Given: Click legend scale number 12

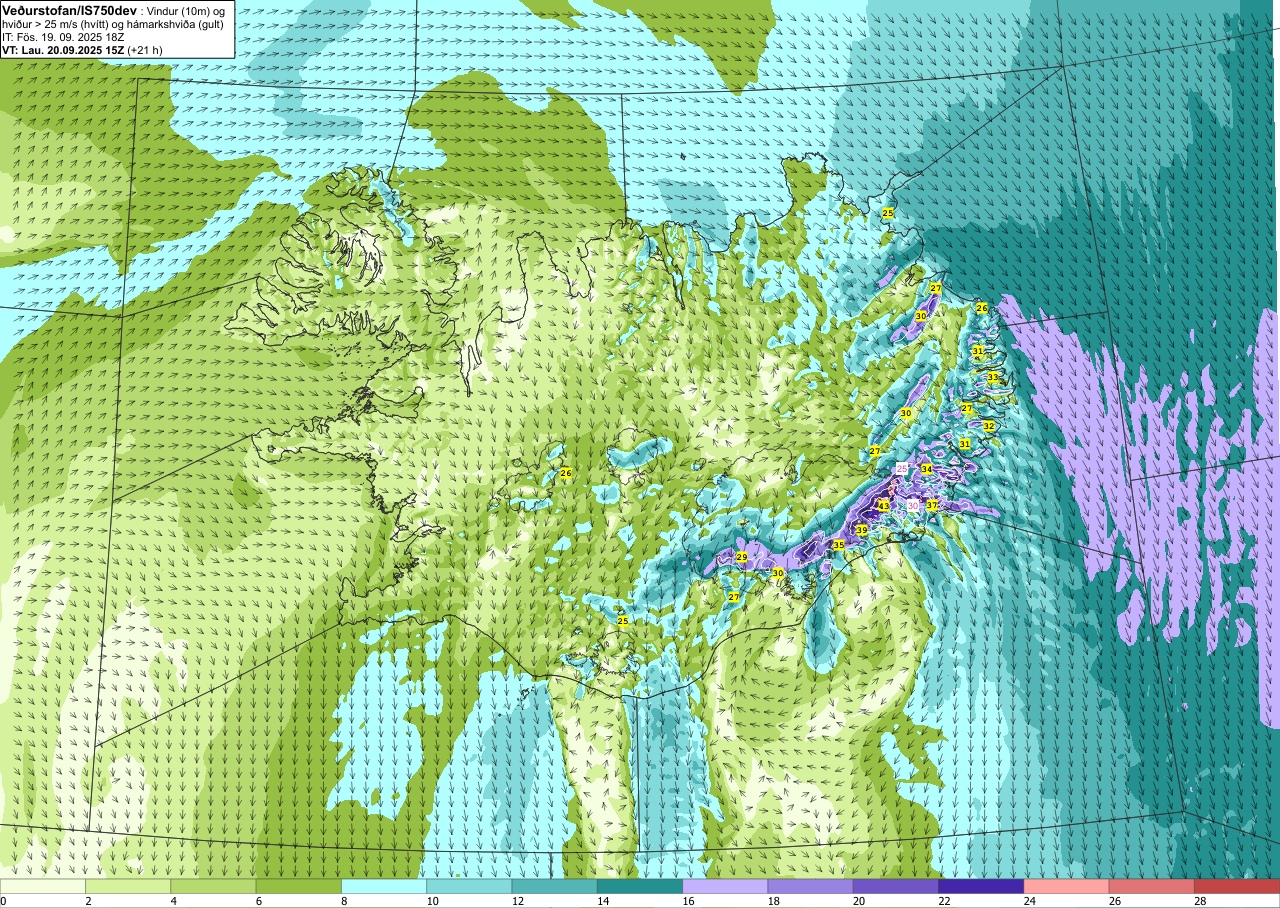Looking at the screenshot, I should pyautogui.click(x=518, y=901).
